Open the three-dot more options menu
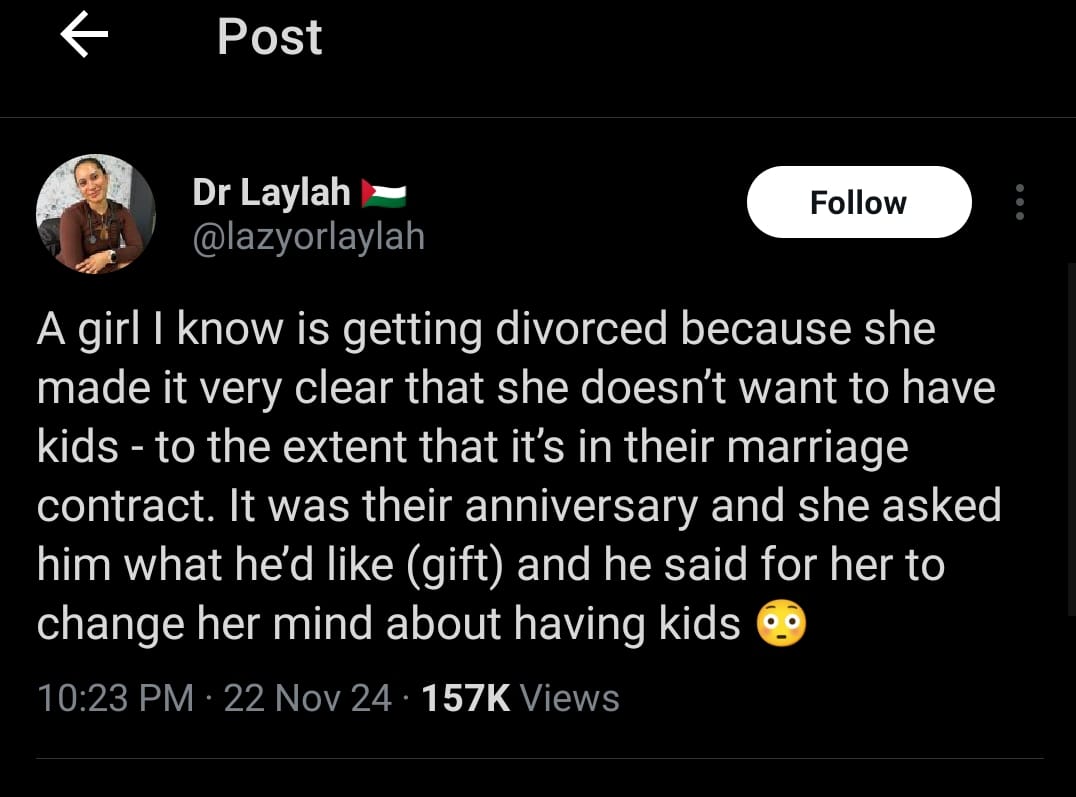1076x797 pixels. coord(1019,202)
